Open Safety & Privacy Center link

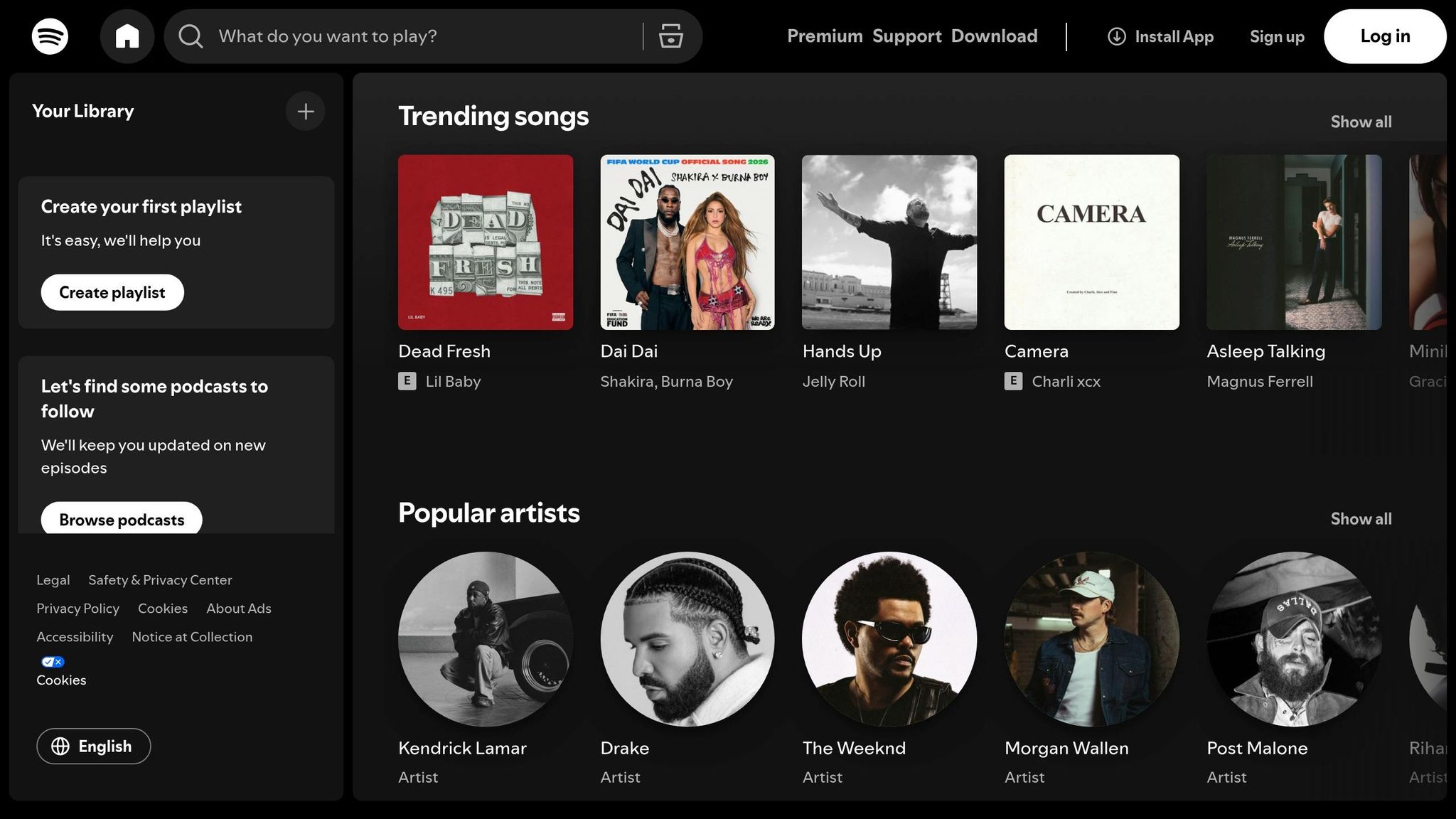coord(160,580)
